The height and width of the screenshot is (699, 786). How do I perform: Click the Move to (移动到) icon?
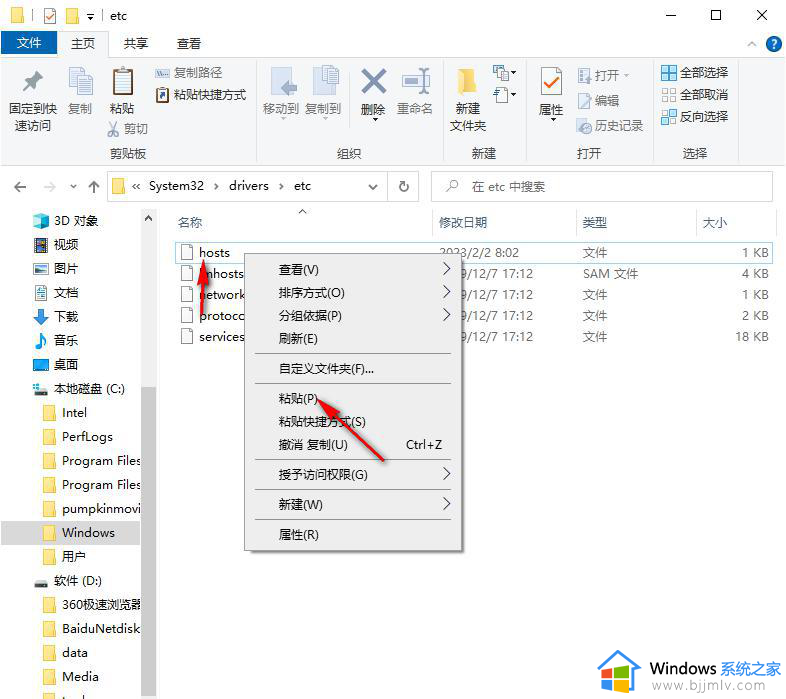pyautogui.click(x=283, y=82)
